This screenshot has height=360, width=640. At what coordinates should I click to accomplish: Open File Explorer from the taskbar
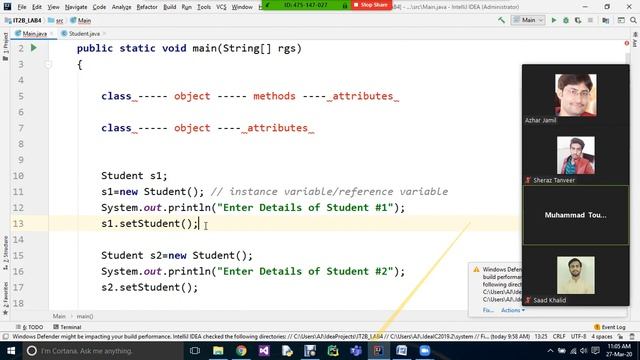pyautogui.click(x=218, y=351)
